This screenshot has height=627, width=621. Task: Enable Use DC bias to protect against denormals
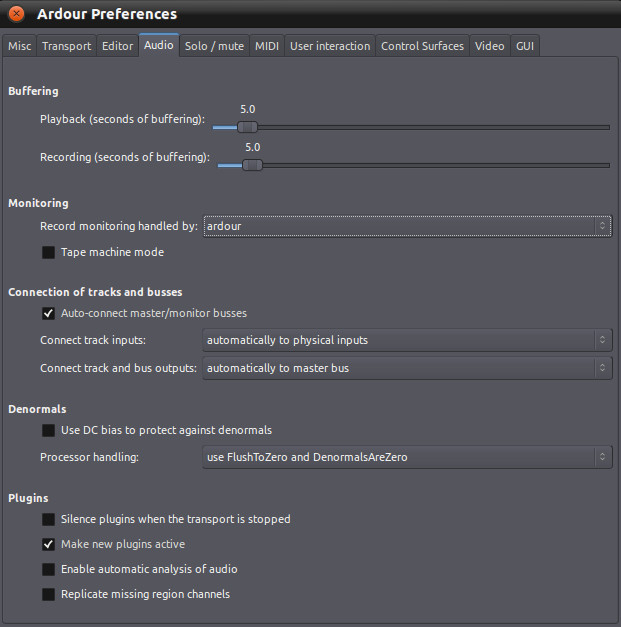[49, 431]
